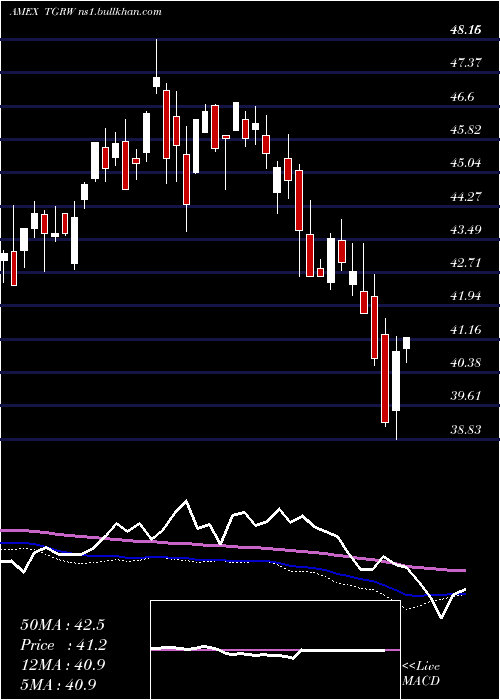Click the '12MA : 40.9' readout
The image size is (500, 700).
(62, 665)
